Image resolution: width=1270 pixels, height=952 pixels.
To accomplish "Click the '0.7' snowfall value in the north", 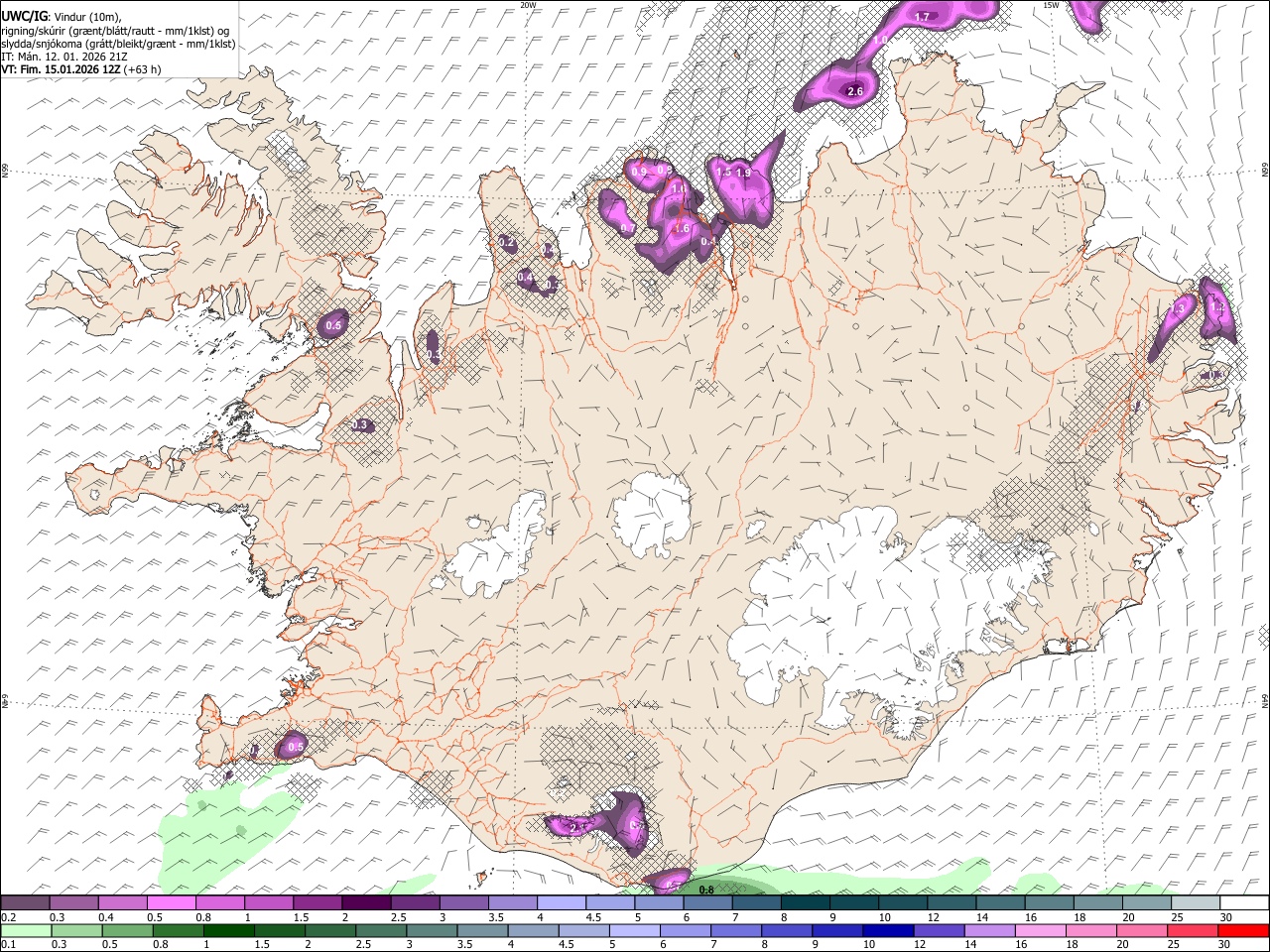I will coord(627,229).
